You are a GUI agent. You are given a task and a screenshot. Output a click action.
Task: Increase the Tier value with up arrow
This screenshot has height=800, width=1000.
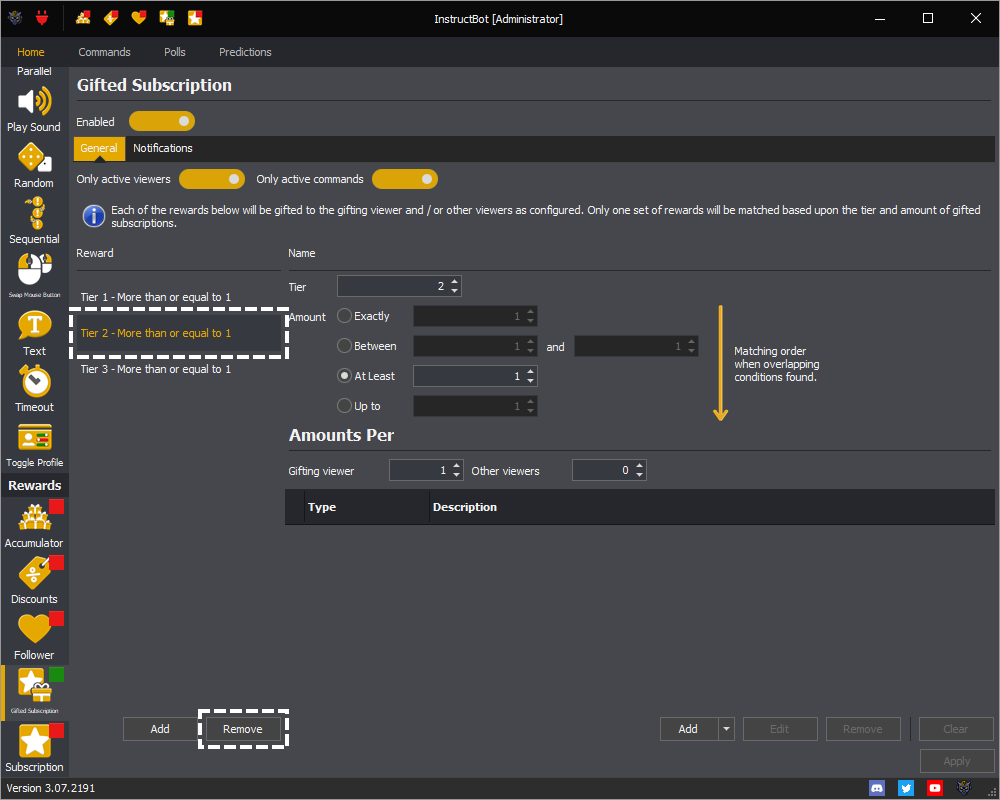click(x=455, y=281)
